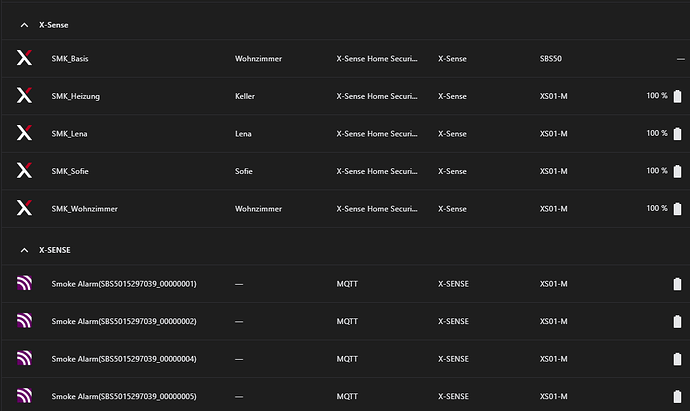Click MQTT icon for Smoke Alarm ending 00000001

point(24,283)
